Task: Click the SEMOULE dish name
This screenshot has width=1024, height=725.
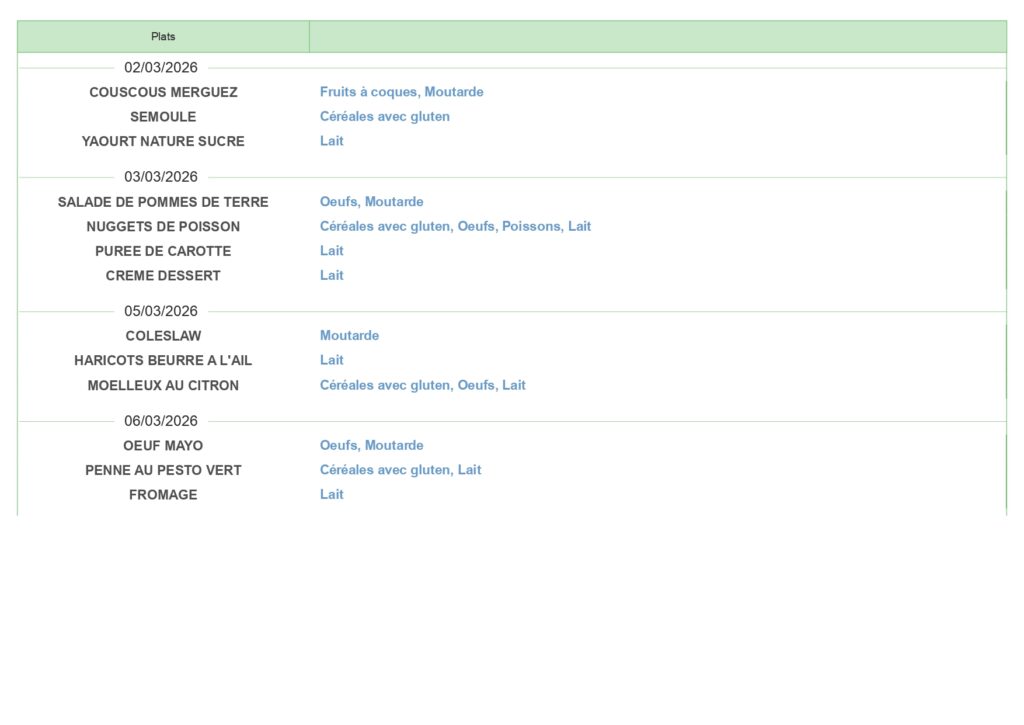Action: (x=163, y=117)
